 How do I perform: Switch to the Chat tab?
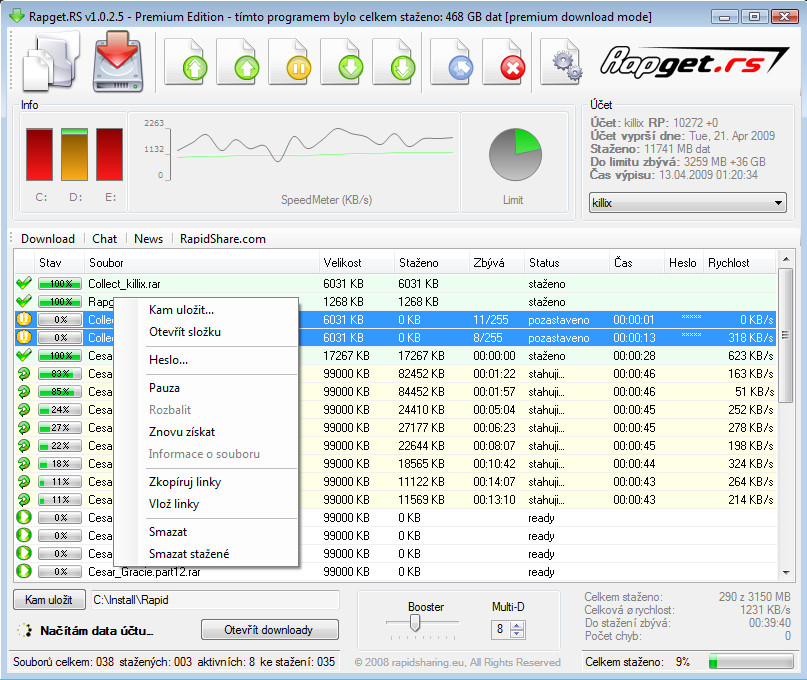tap(104, 239)
